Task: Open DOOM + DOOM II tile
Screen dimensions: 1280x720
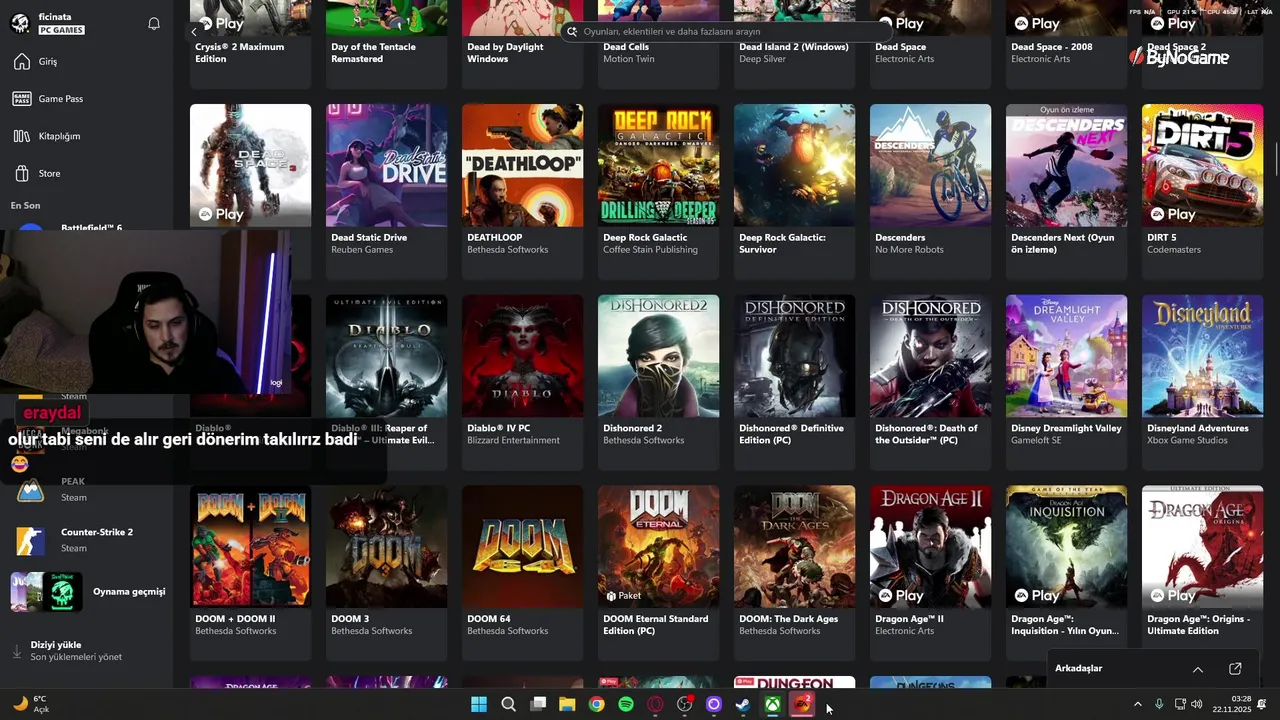Action: (x=250, y=572)
